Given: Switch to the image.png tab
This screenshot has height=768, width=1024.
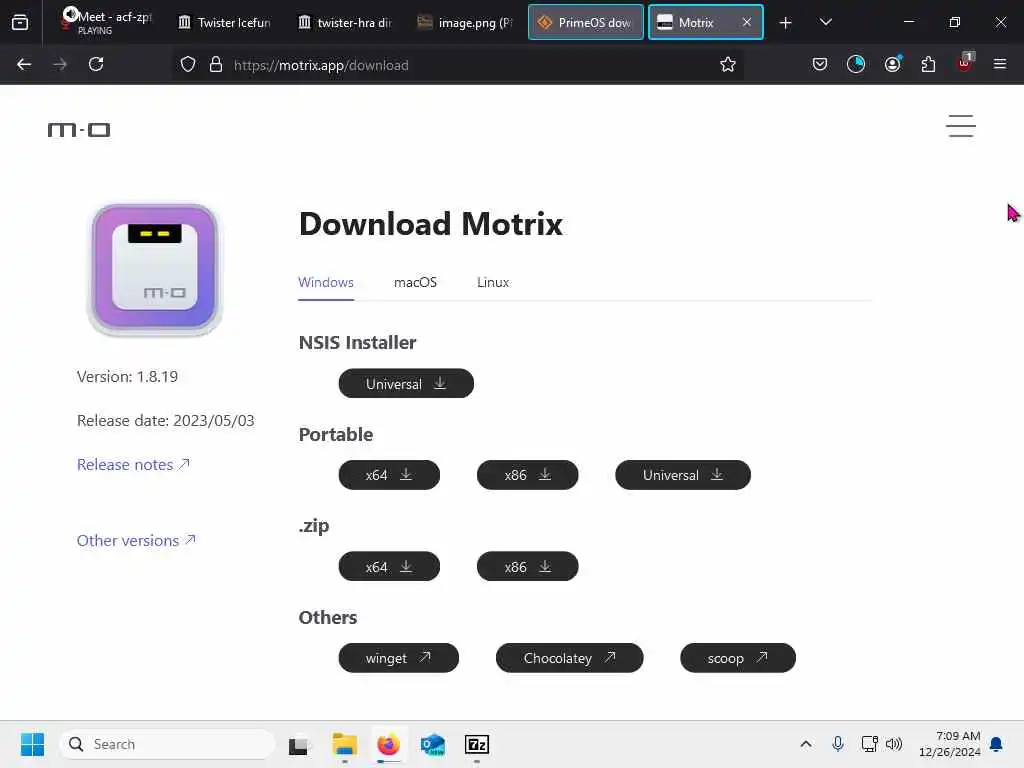Looking at the screenshot, I should [465, 23].
